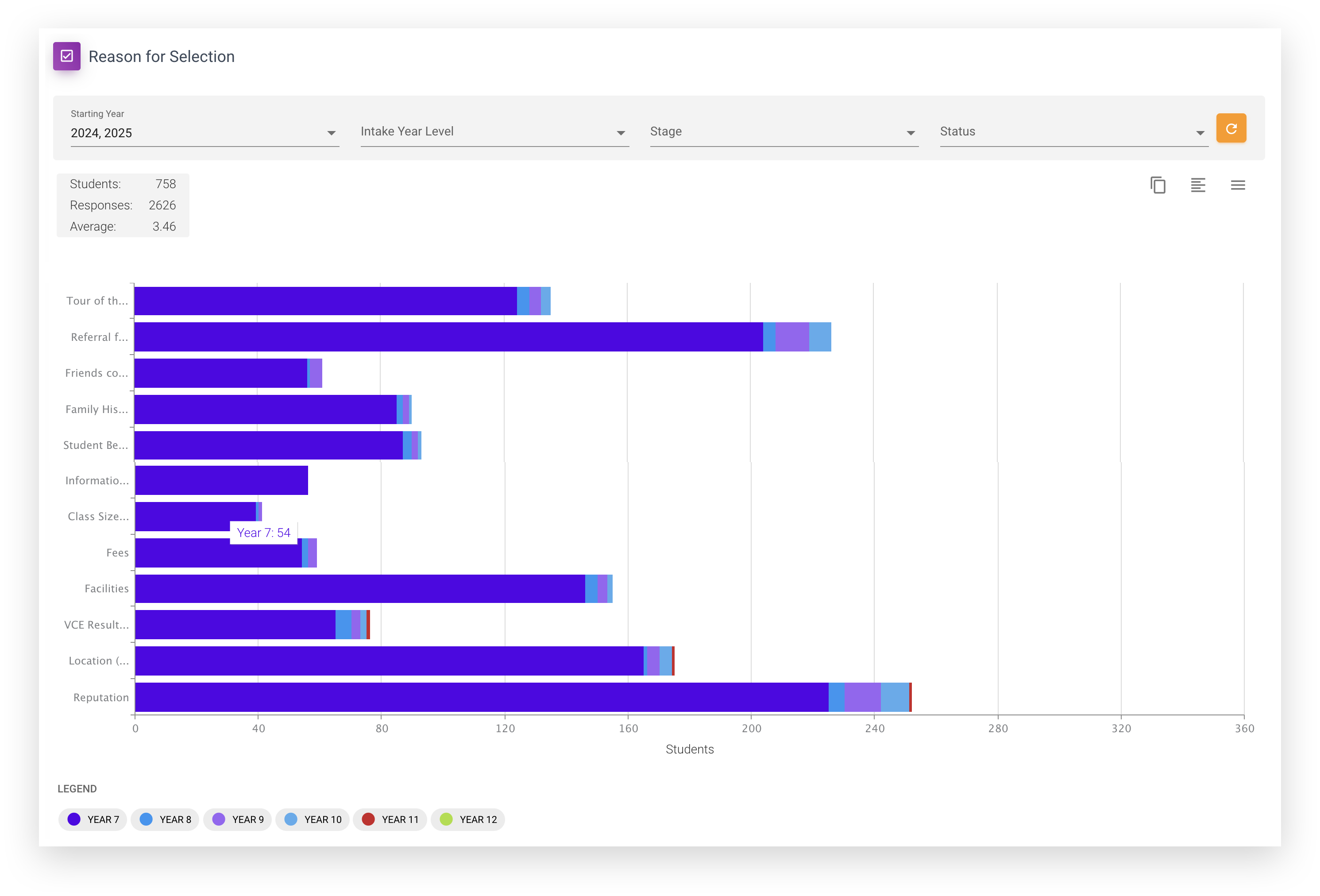Toggle the YEAR 7 legend item

point(93,819)
